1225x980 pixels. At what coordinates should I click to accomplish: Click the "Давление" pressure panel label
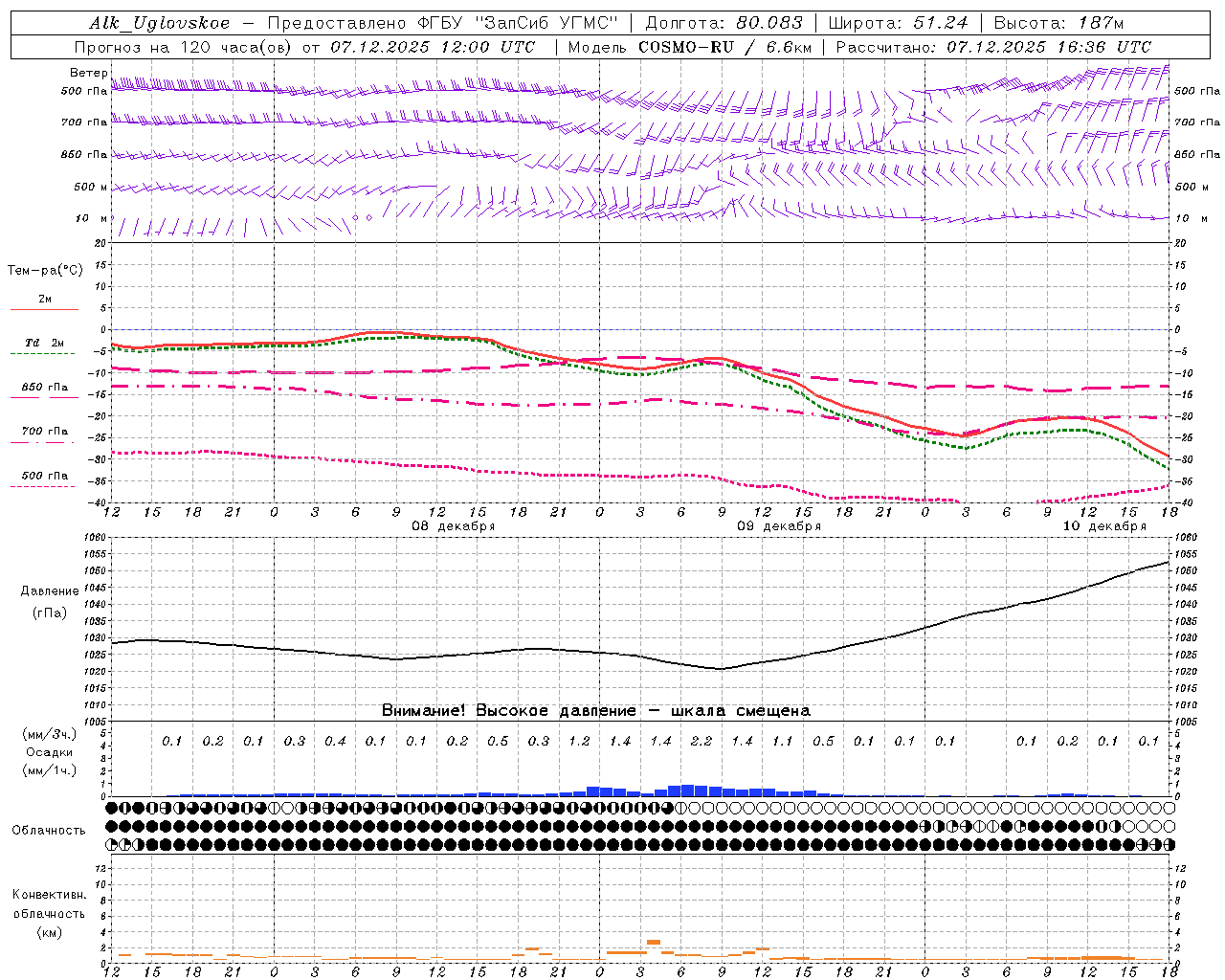50,591
